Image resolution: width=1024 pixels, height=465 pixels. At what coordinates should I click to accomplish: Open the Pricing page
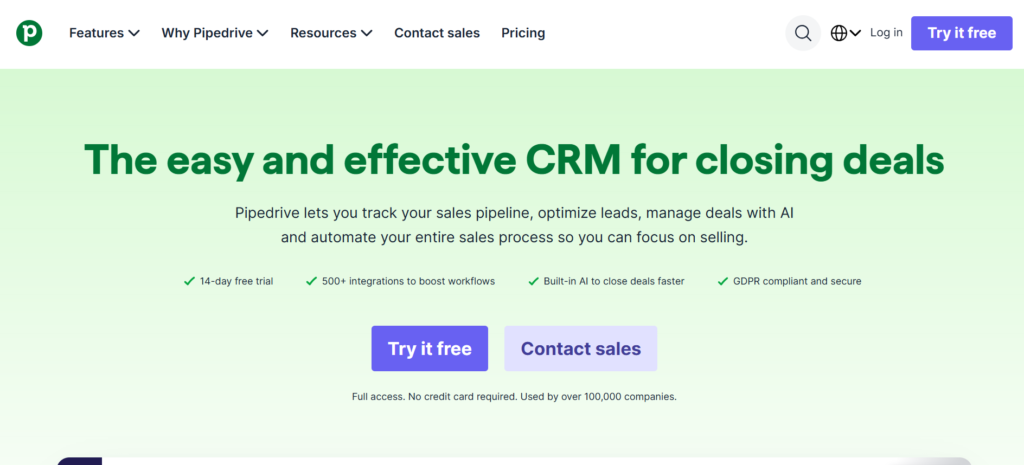point(523,33)
